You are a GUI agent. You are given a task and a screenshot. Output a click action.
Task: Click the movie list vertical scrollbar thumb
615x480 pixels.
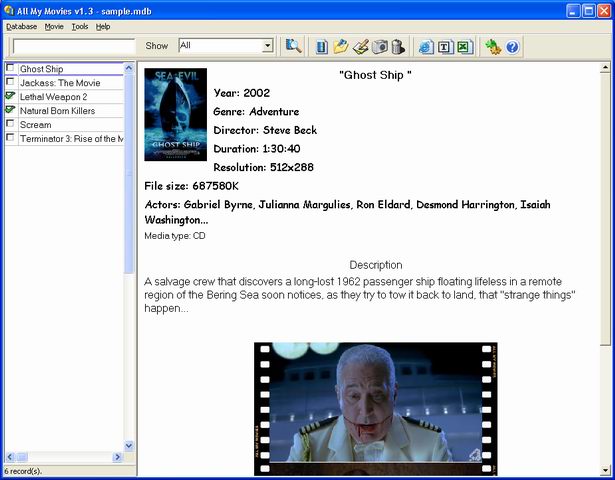point(129,174)
